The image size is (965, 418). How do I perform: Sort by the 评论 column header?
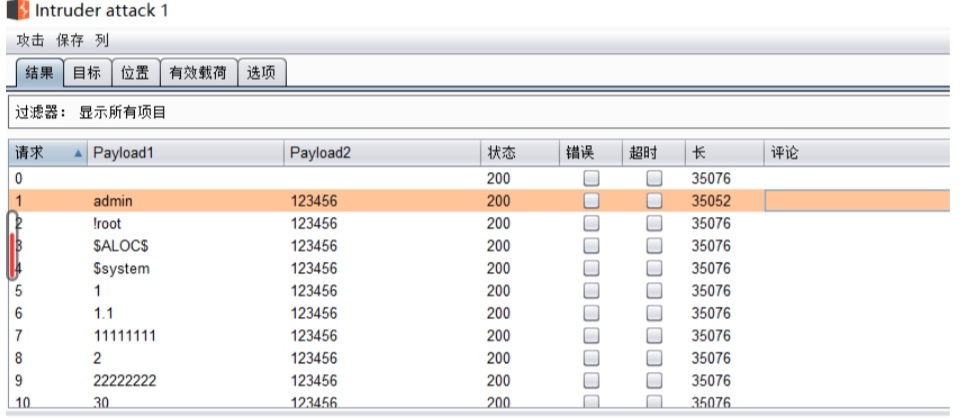coord(857,153)
